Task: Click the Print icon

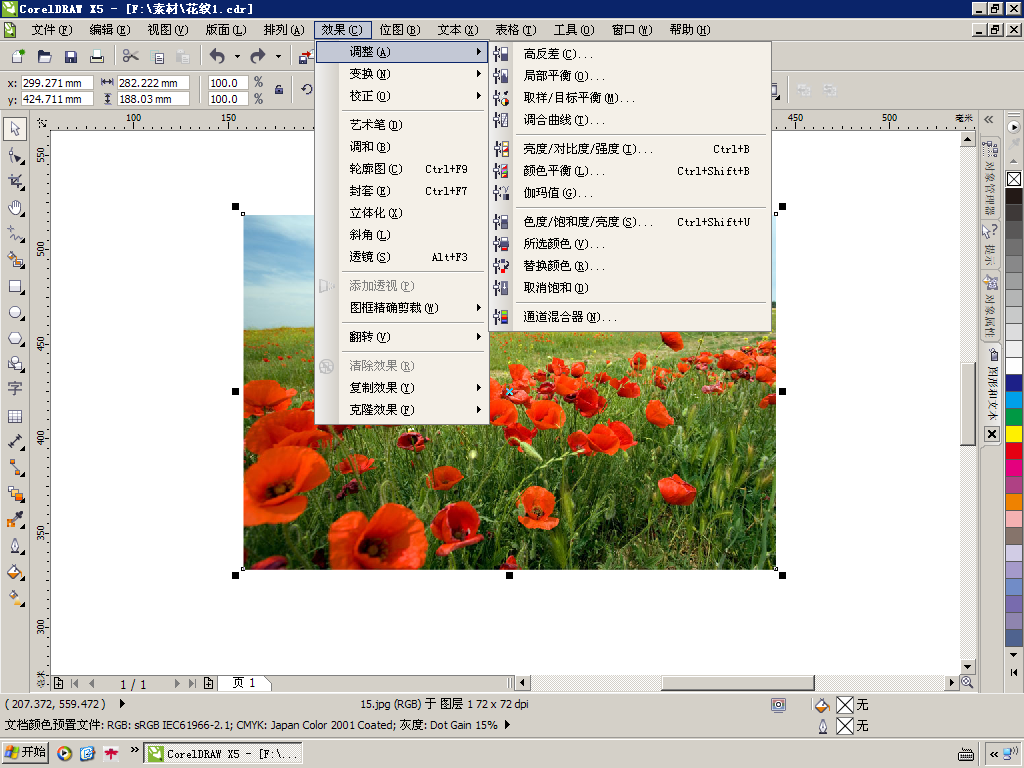Action: (x=97, y=57)
